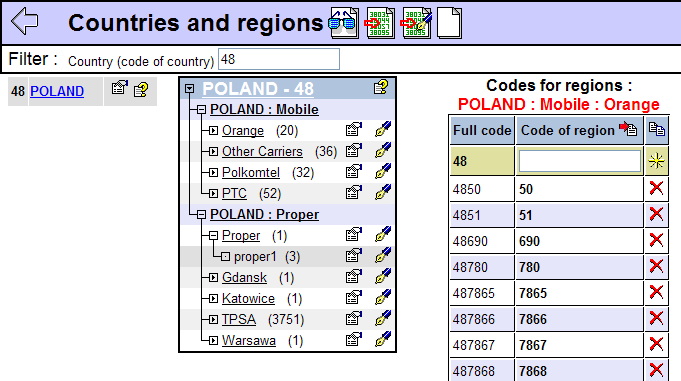The image size is (681, 381).
Task: Add new code with yellow star icon
Action: pos(656,161)
